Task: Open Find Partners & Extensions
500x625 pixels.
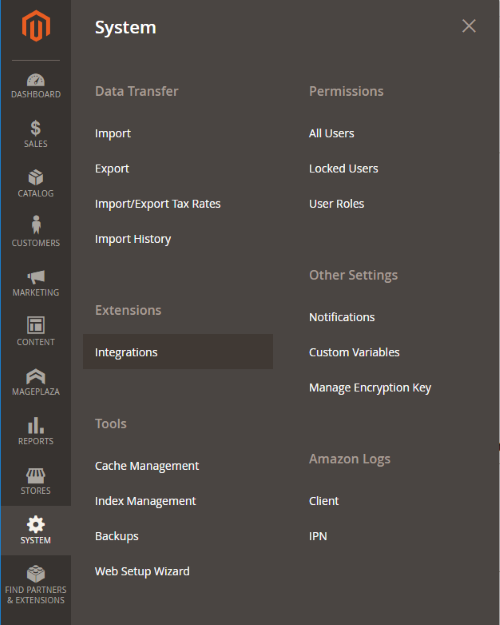Action: coord(36,585)
